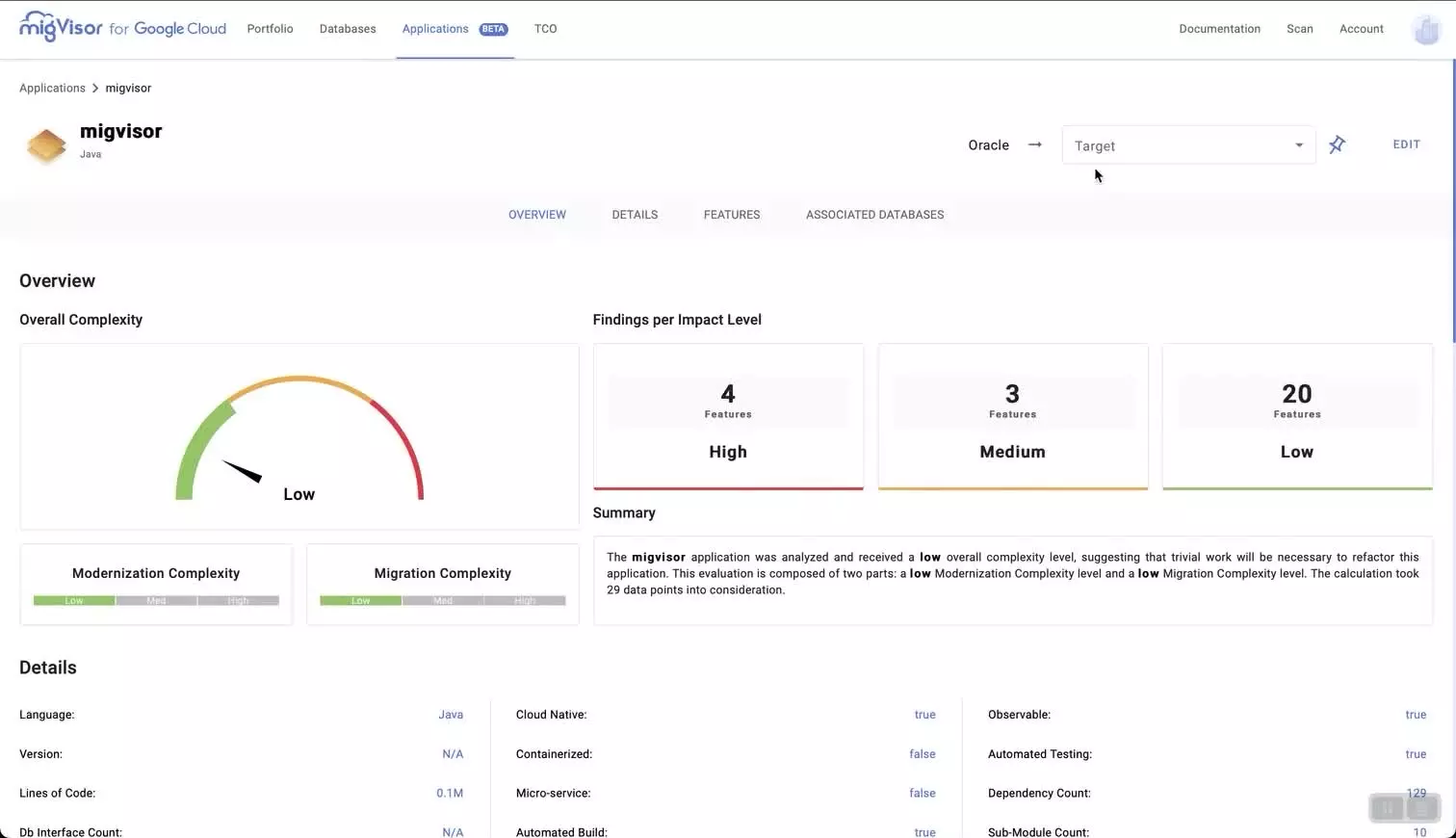Click the Lines of Code value 0.1M
This screenshot has height=838, width=1456.
tap(450, 794)
